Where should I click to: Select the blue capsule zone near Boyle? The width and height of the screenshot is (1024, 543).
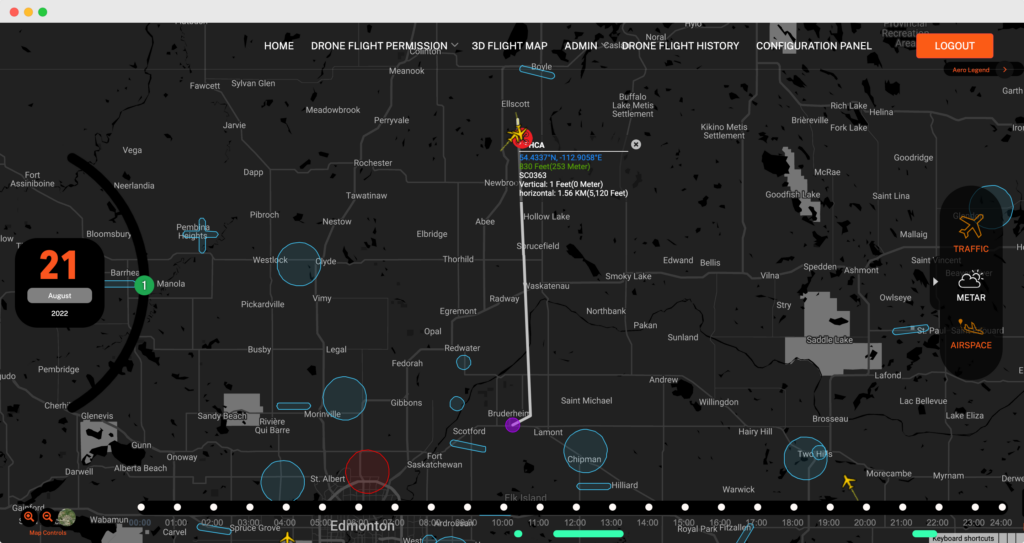tap(537, 72)
